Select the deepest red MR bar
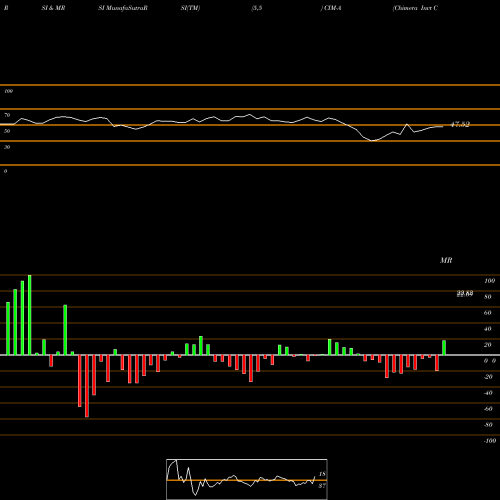The height and width of the screenshot is (500, 500). click(x=87, y=386)
